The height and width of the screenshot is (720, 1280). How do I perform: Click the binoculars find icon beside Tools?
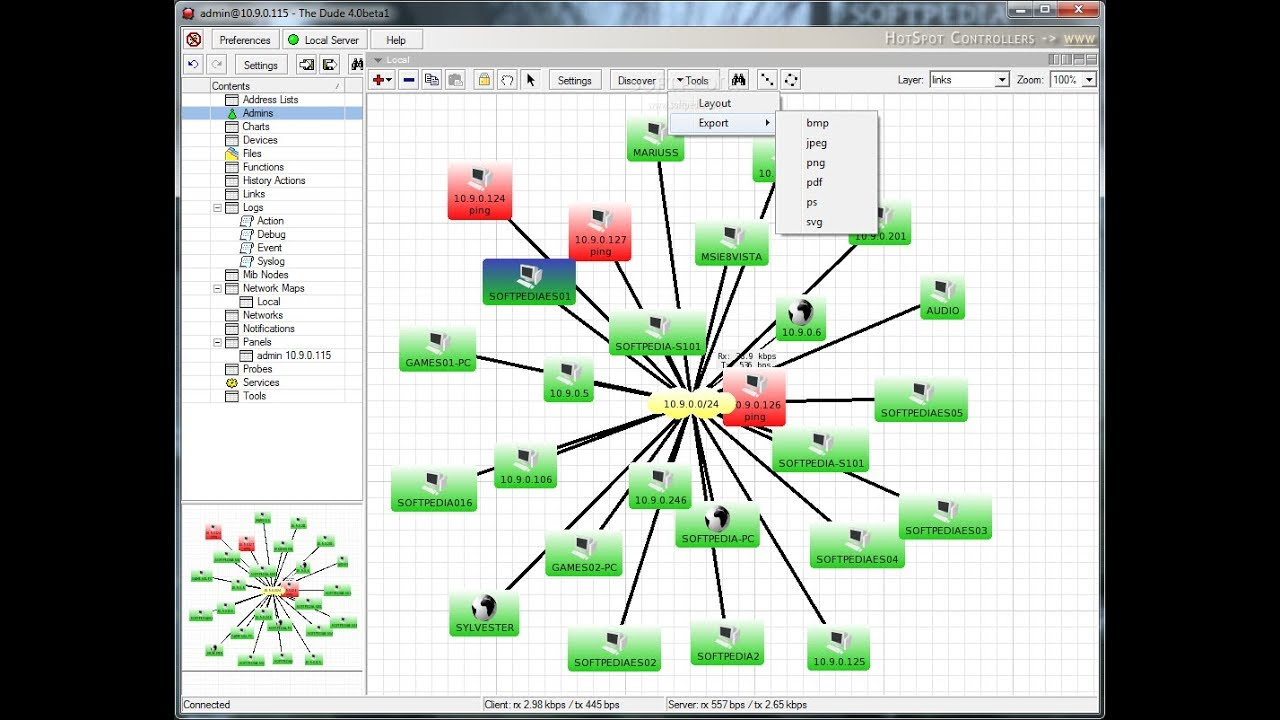(739, 80)
